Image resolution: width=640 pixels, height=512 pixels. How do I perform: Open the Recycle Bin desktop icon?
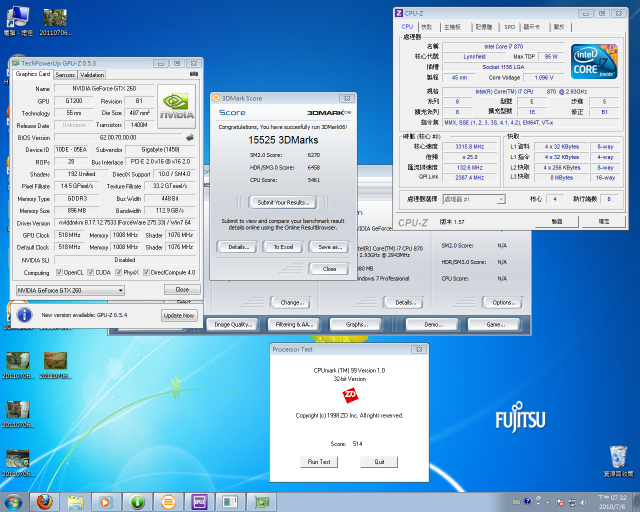point(618,461)
